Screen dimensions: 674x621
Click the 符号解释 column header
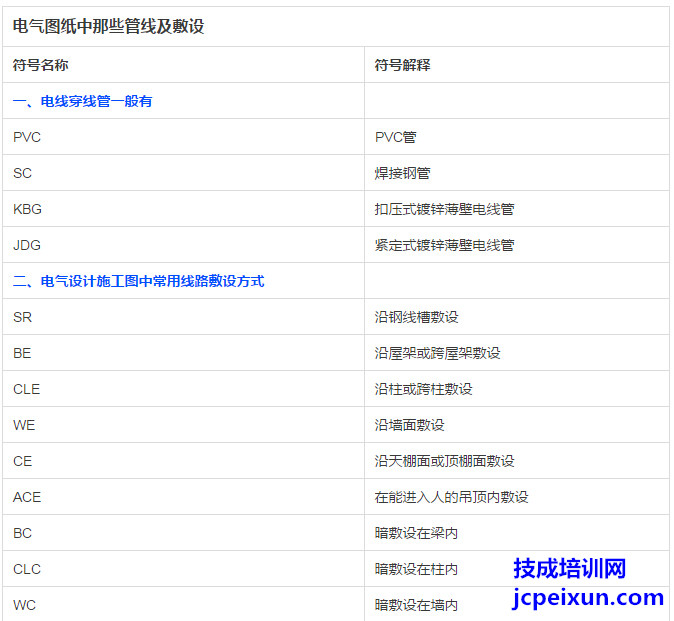tap(403, 65)
